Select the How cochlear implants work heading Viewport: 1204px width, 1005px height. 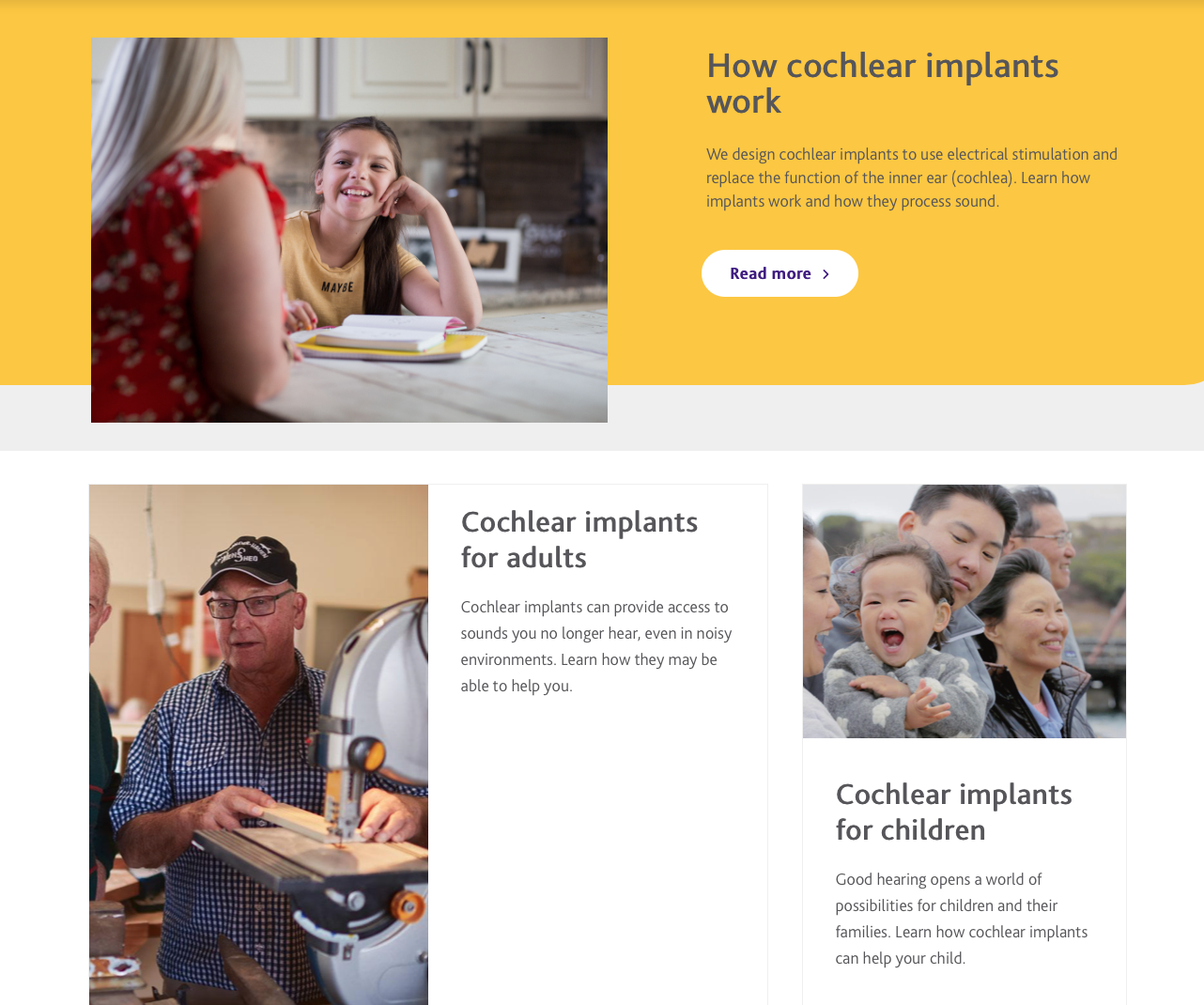click(x=883, y=83)
